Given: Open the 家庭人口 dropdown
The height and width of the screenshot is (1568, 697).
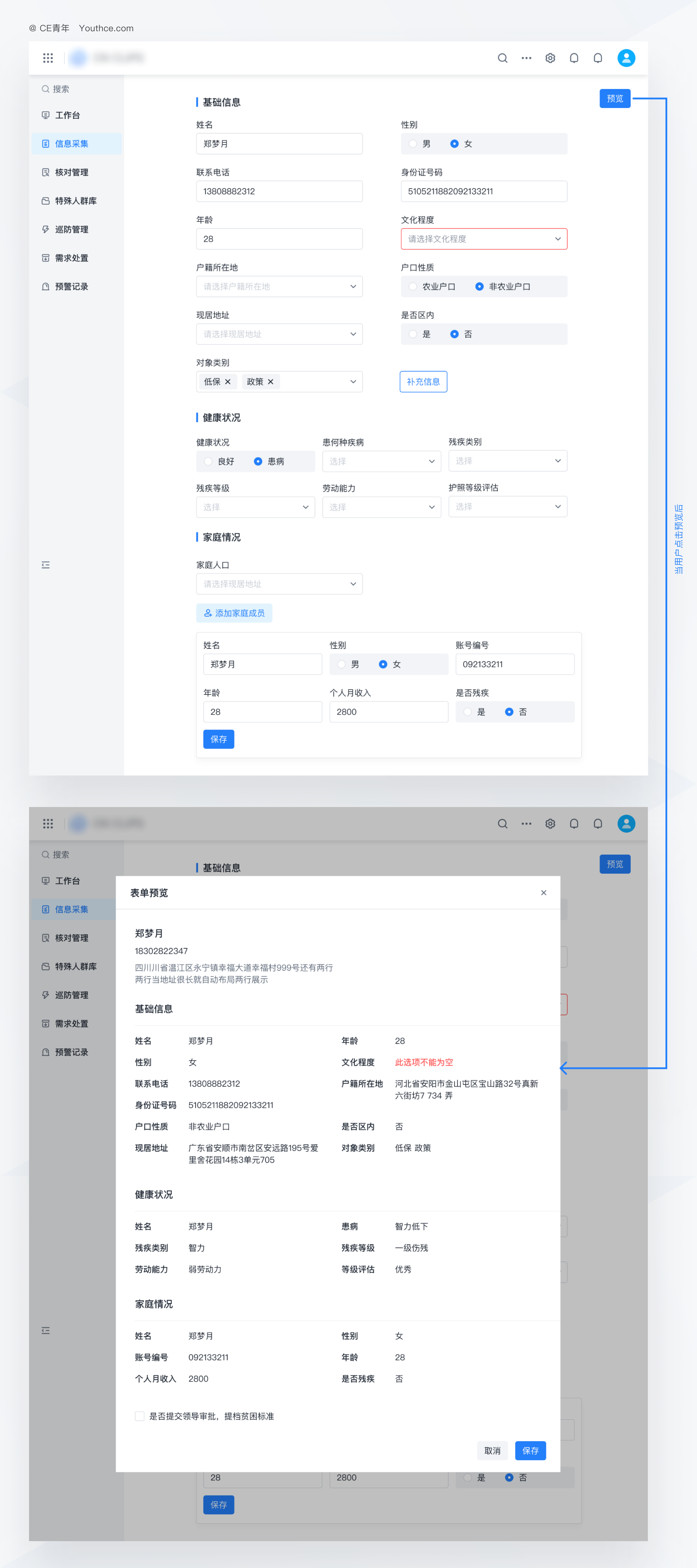Looking at the screenshot, I should (280, 584).
